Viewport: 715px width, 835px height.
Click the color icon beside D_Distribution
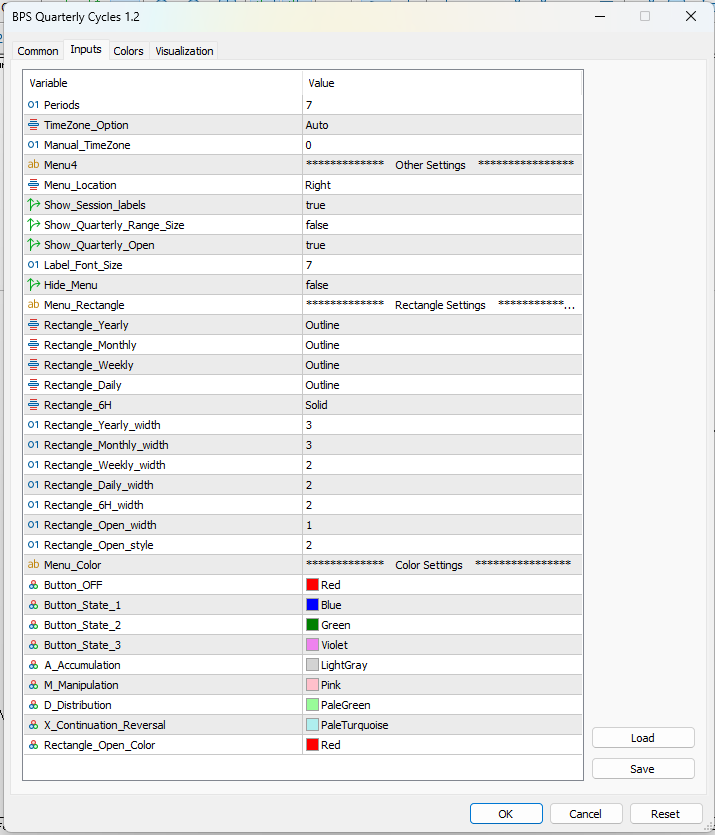click(33, 705)
